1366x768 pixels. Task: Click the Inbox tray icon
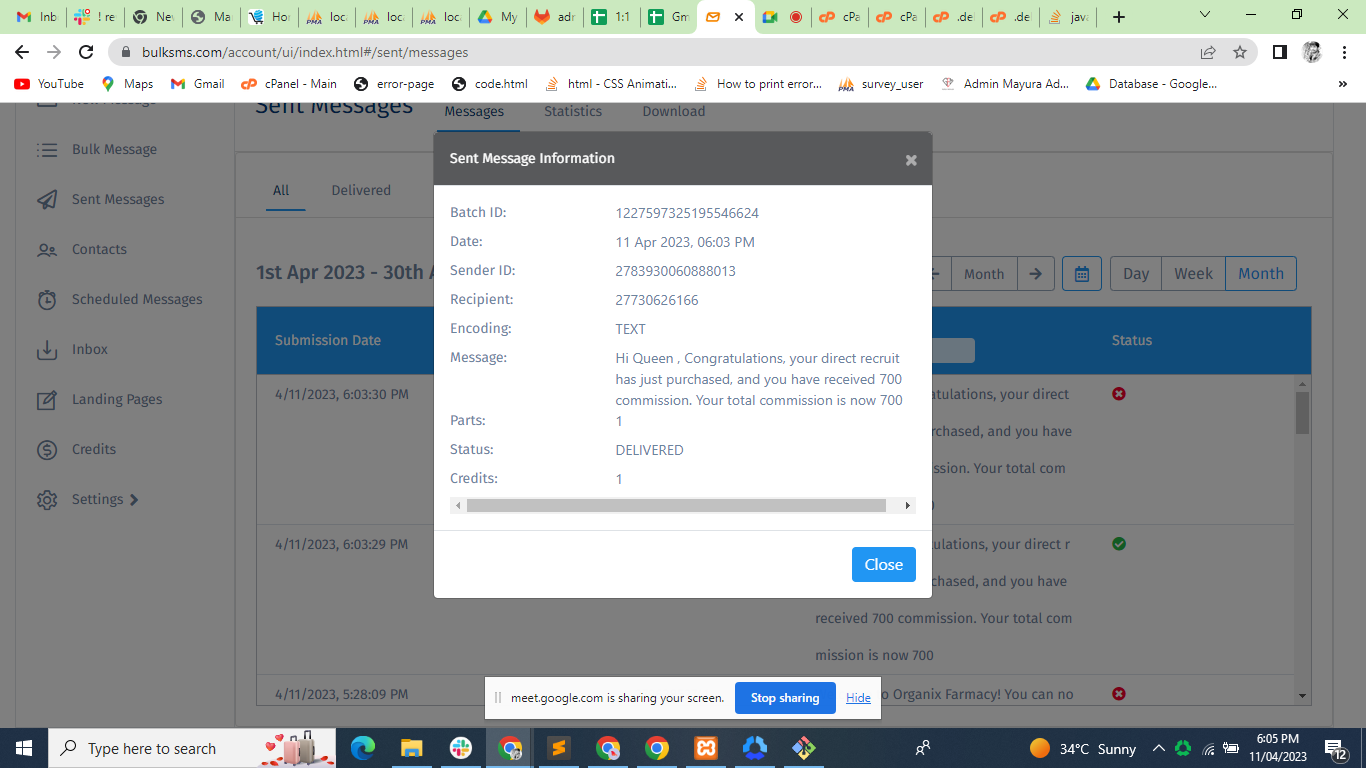pyautogui.click(x=47, y=350)
